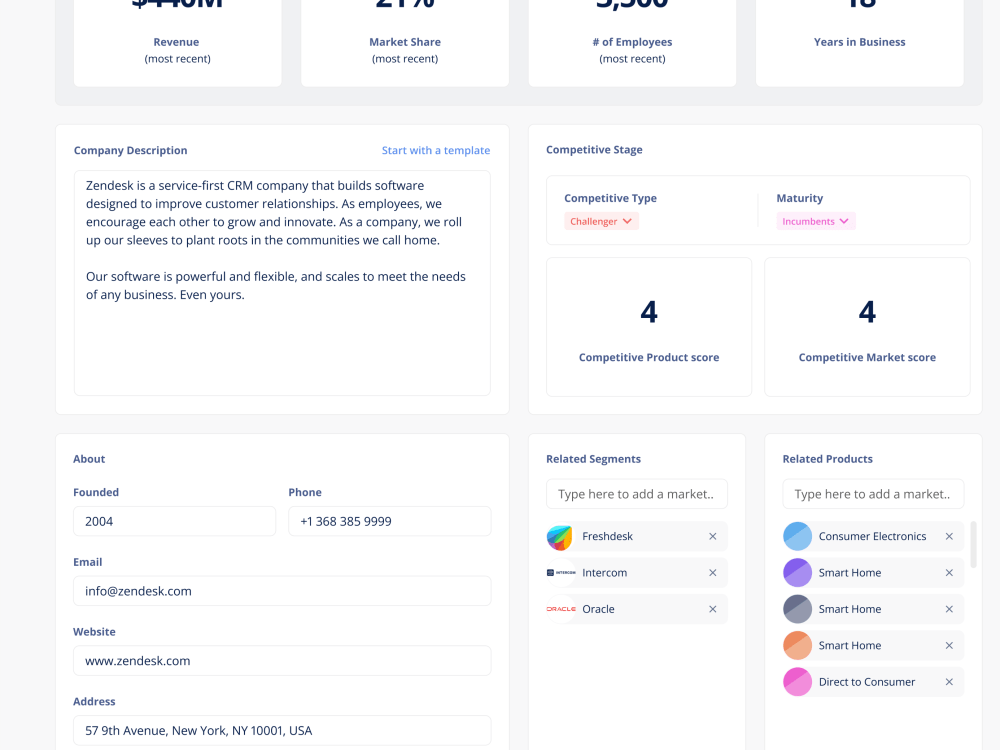Click the orange Smart Home circle icon
Image resolution: width=1000 pixels, height=750 pixels.
point(797,645)
